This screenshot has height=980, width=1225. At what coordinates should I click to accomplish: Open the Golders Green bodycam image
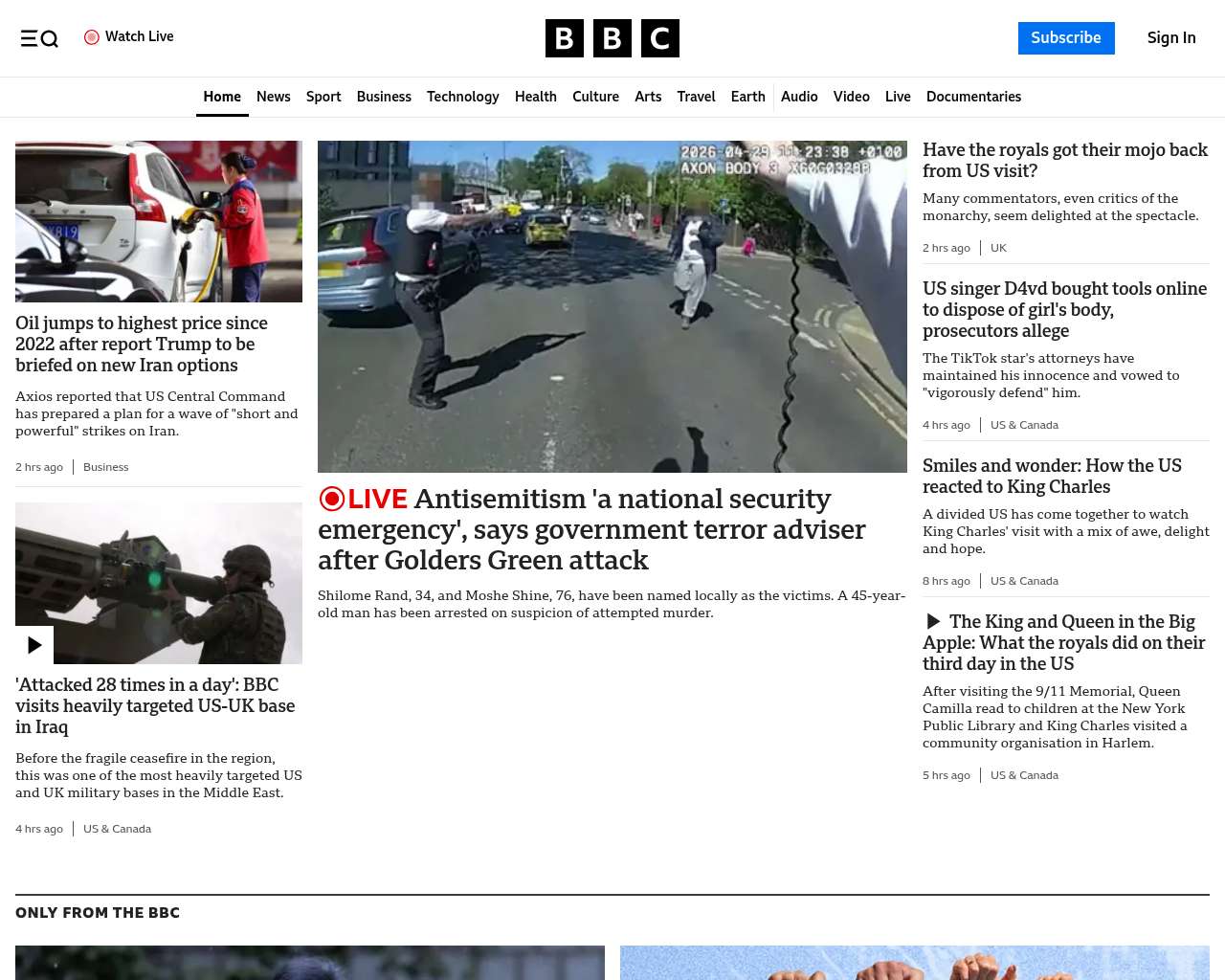(x=612, y=306)
